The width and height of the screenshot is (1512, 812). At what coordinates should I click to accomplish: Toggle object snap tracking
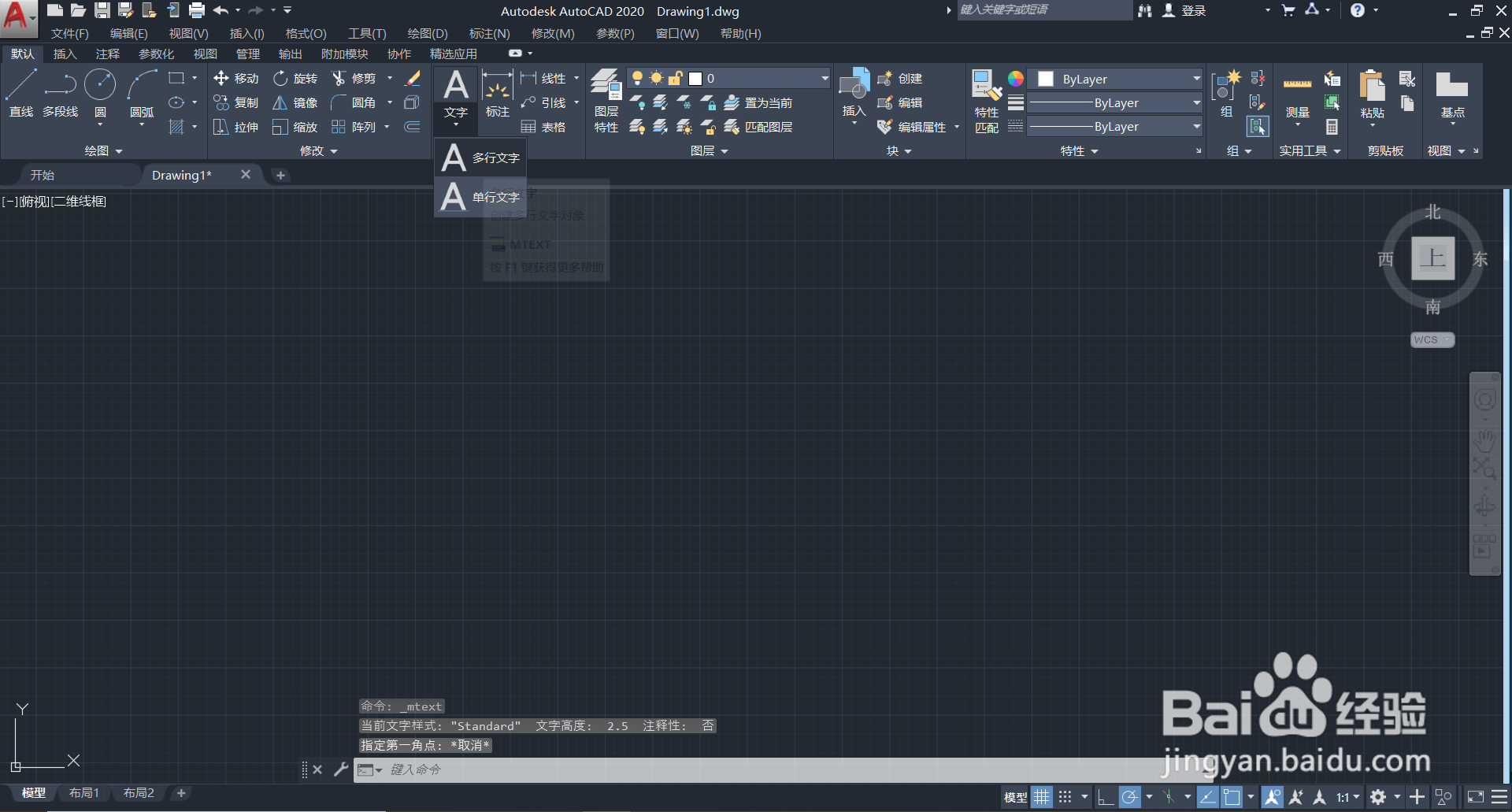(x=1207, y=797)
